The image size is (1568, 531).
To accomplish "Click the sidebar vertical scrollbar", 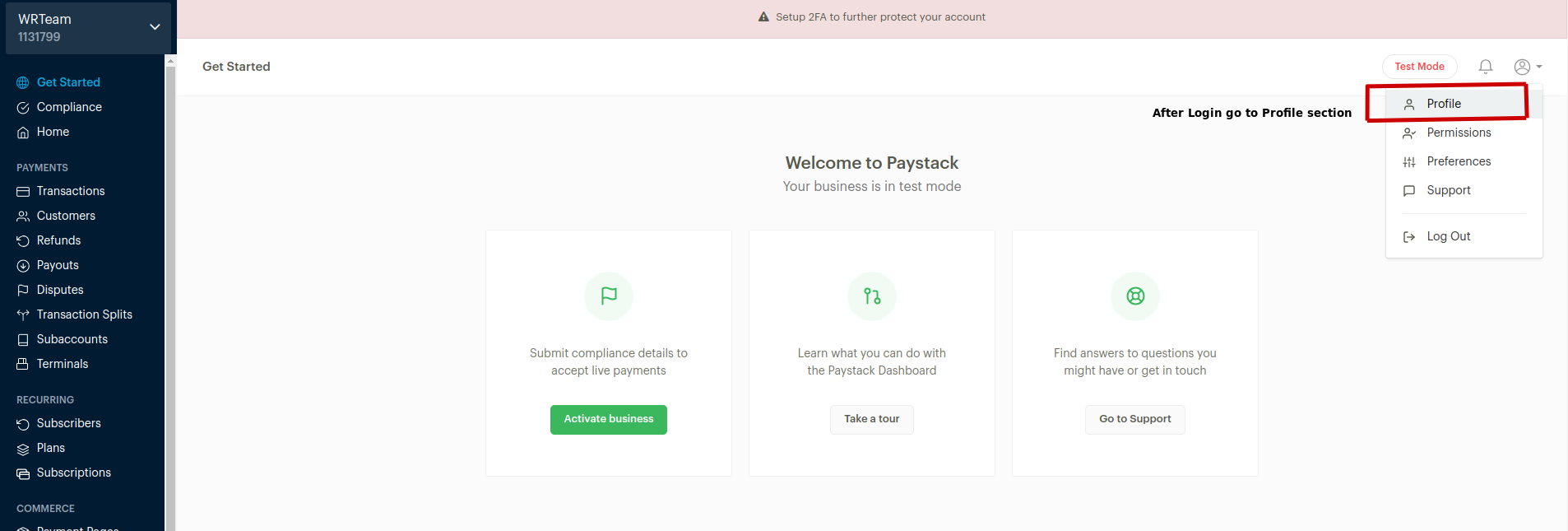I will 170,296.
